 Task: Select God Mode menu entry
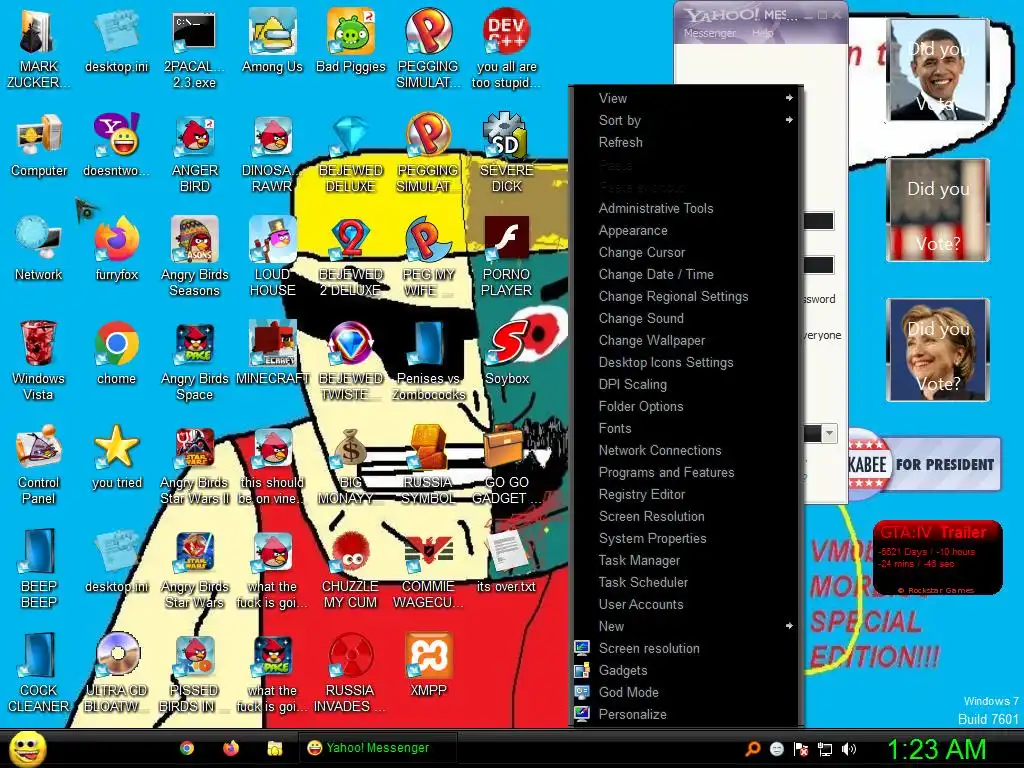[686, 692]
